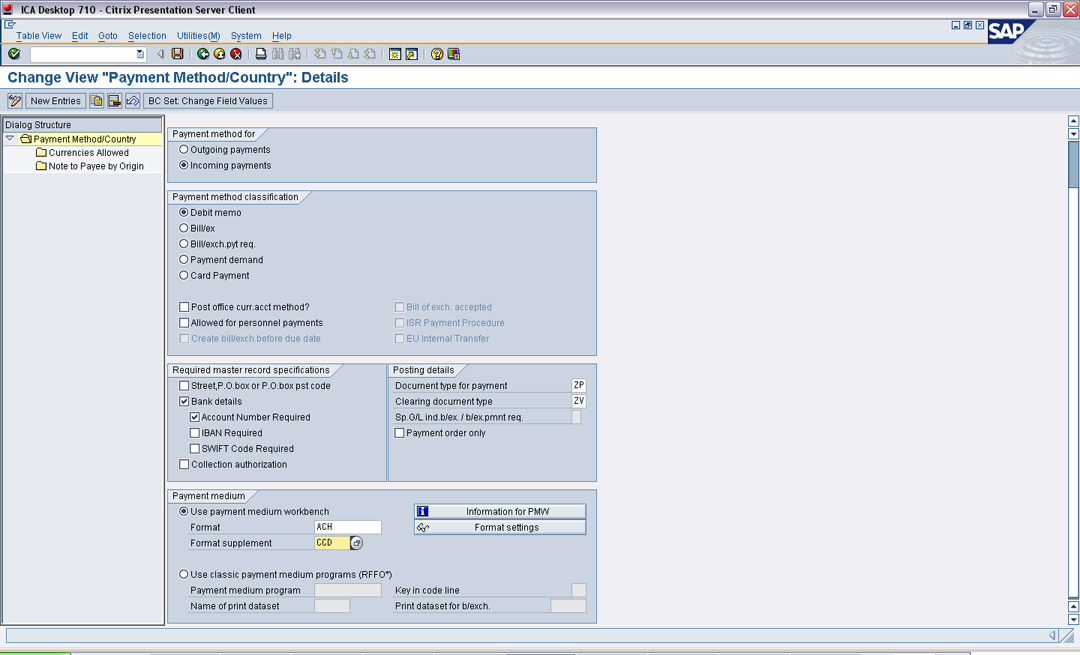Check the Payment order only checkbox
The width and height of the screenshot is (1080, 655).
pos(400,433)
